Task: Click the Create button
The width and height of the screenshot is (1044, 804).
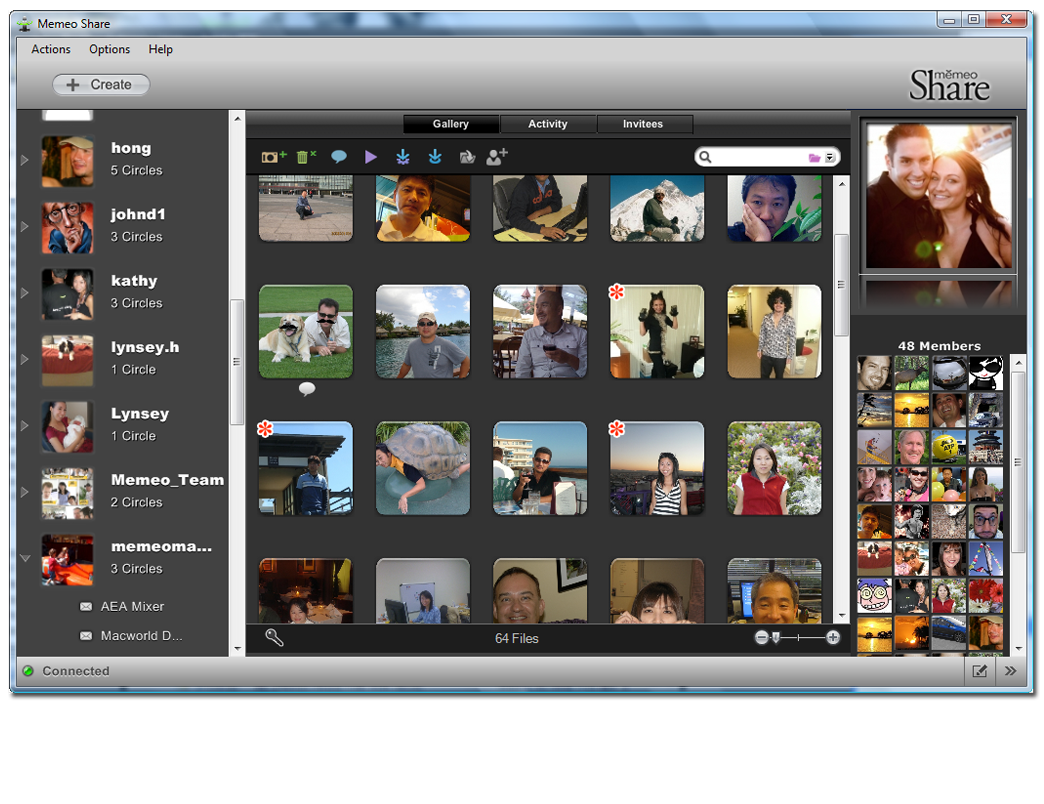Action: coord(101,85)
